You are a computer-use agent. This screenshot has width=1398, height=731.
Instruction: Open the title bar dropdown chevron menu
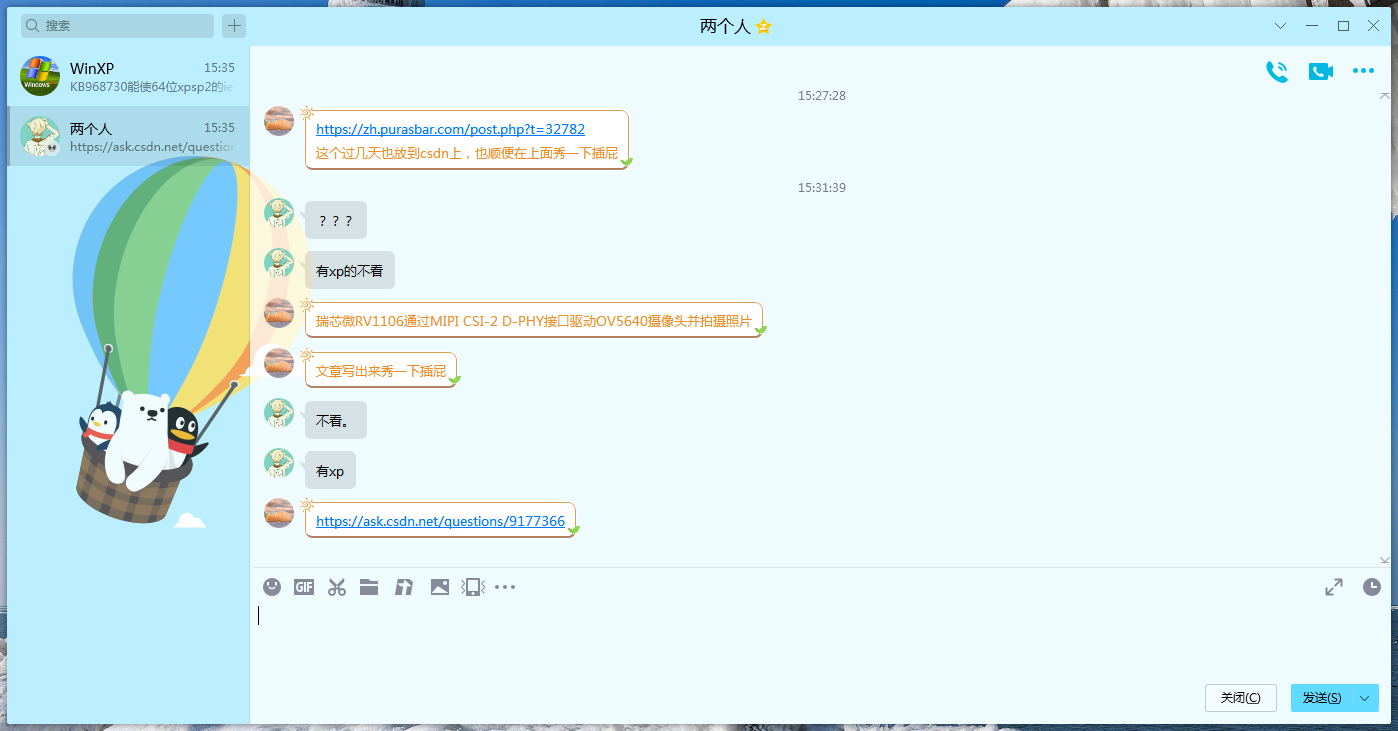pos(1280,26)
